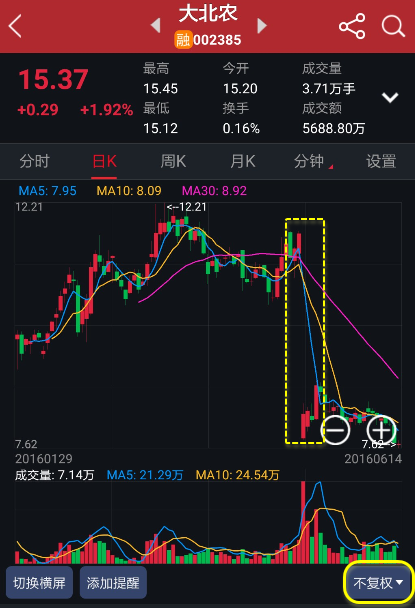Tap the 成交额 value 5688.80万
415x608 pixels.
pyautogui.click(x=334, y=128)
